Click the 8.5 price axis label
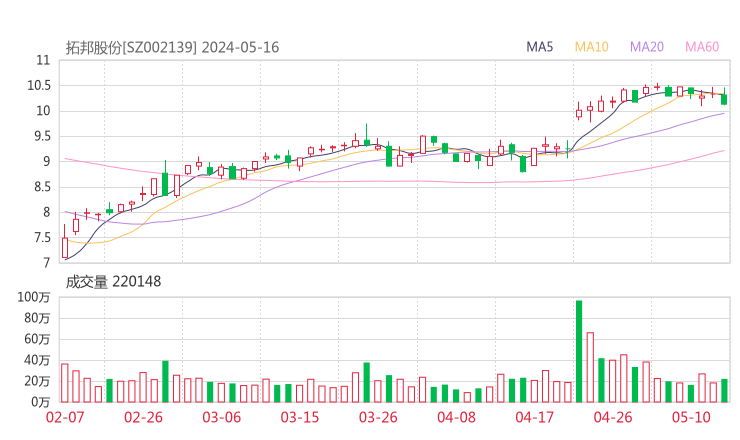The height and width of the screenshot is (440, 740). tap(41, 187)
